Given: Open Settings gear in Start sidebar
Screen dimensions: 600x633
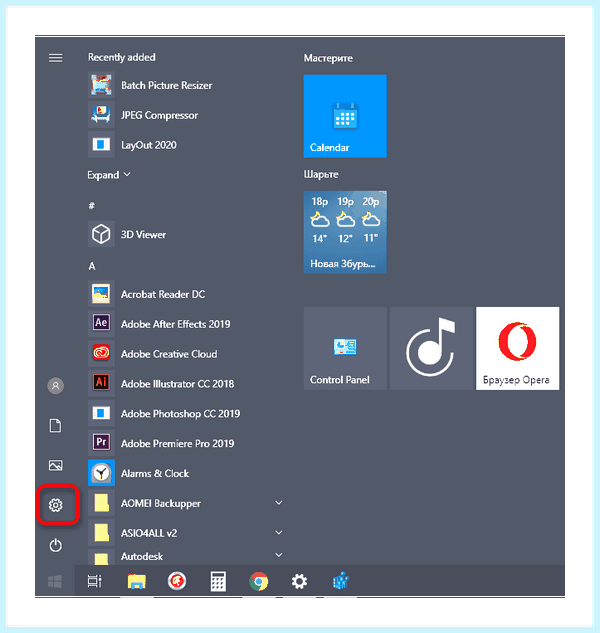Looking at the screenshot, I should pos(56,505).
